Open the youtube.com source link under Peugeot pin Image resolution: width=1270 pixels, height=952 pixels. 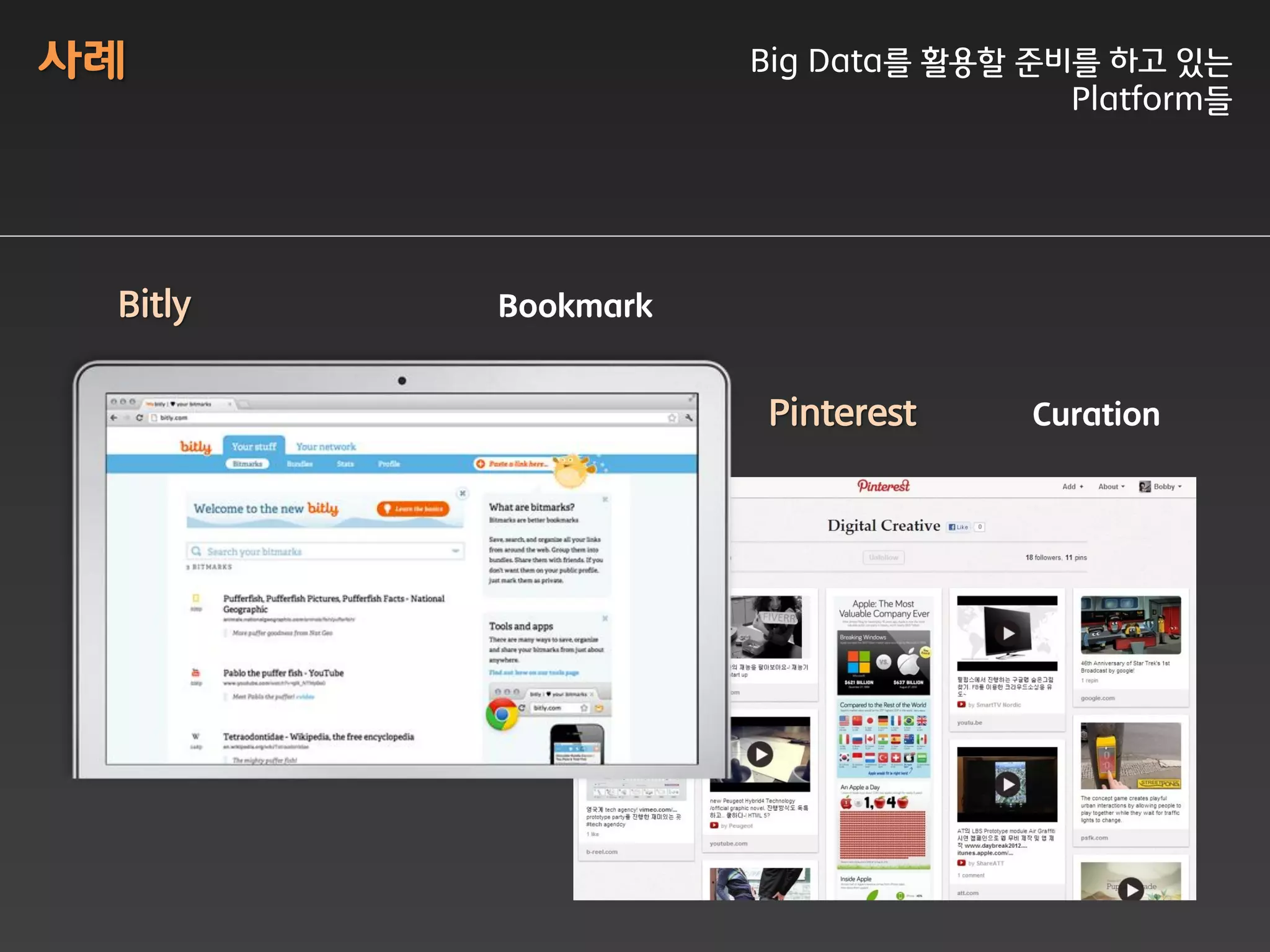(729, 844)
